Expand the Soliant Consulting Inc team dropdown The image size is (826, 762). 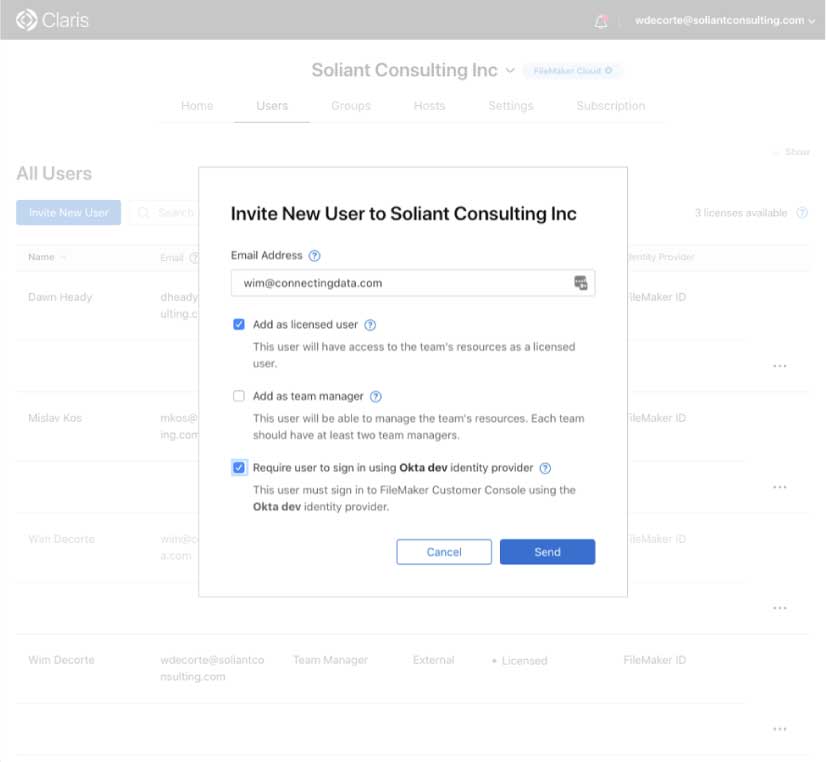(x=509, y=71)
